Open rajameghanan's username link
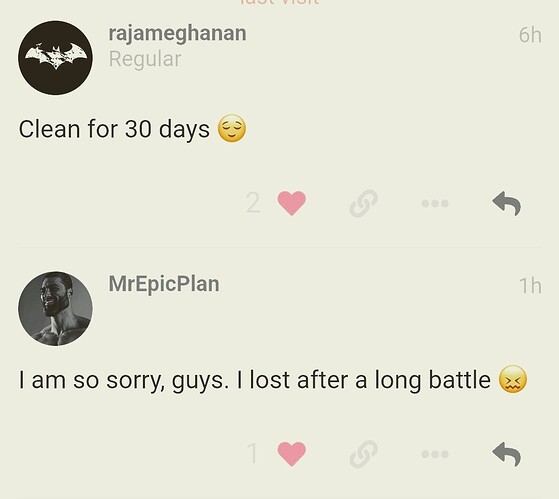Screen dimensions: 559x499 coord(177,34)
